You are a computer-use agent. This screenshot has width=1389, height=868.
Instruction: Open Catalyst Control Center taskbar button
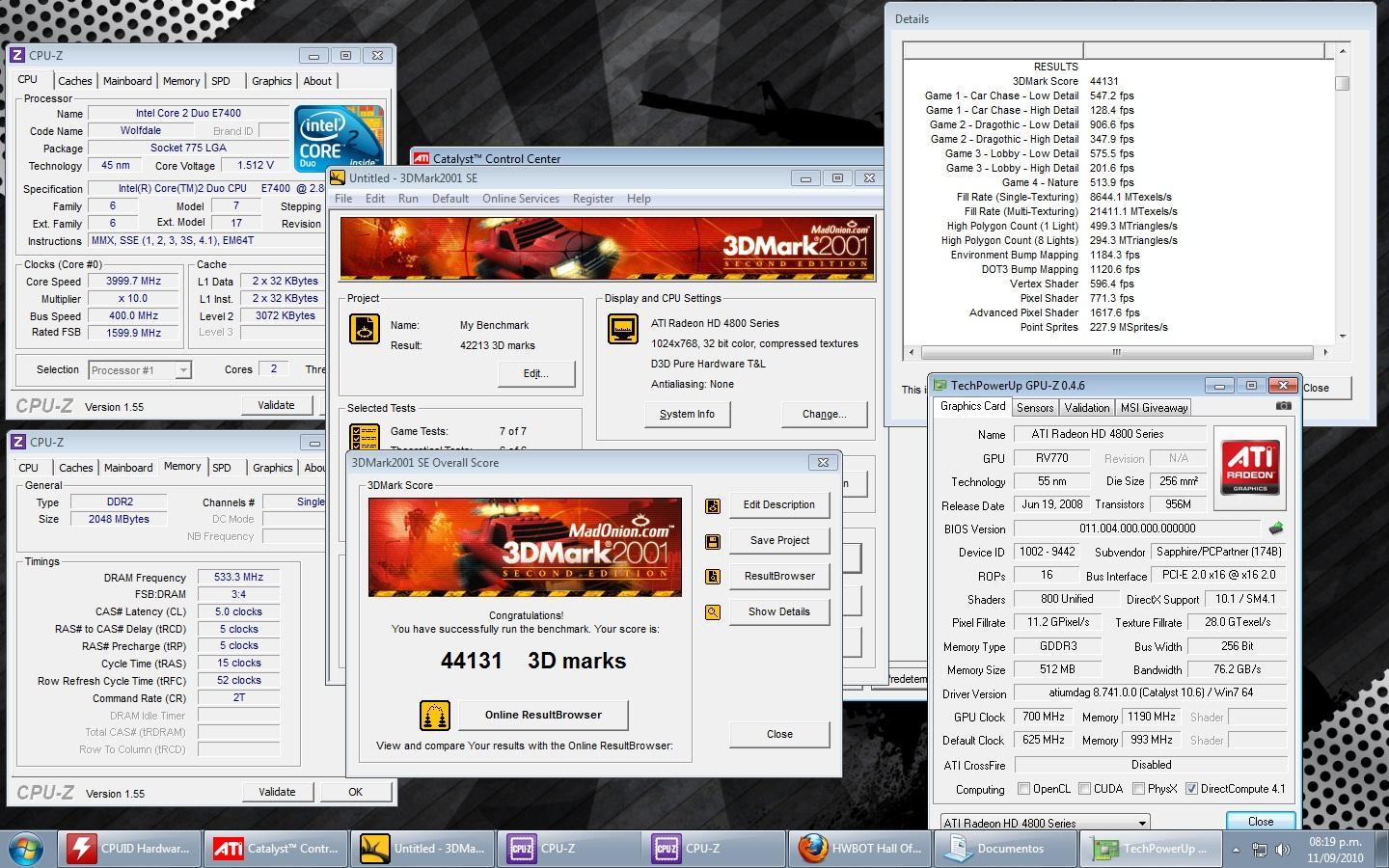pyautogui.click(x=276, y=849)
